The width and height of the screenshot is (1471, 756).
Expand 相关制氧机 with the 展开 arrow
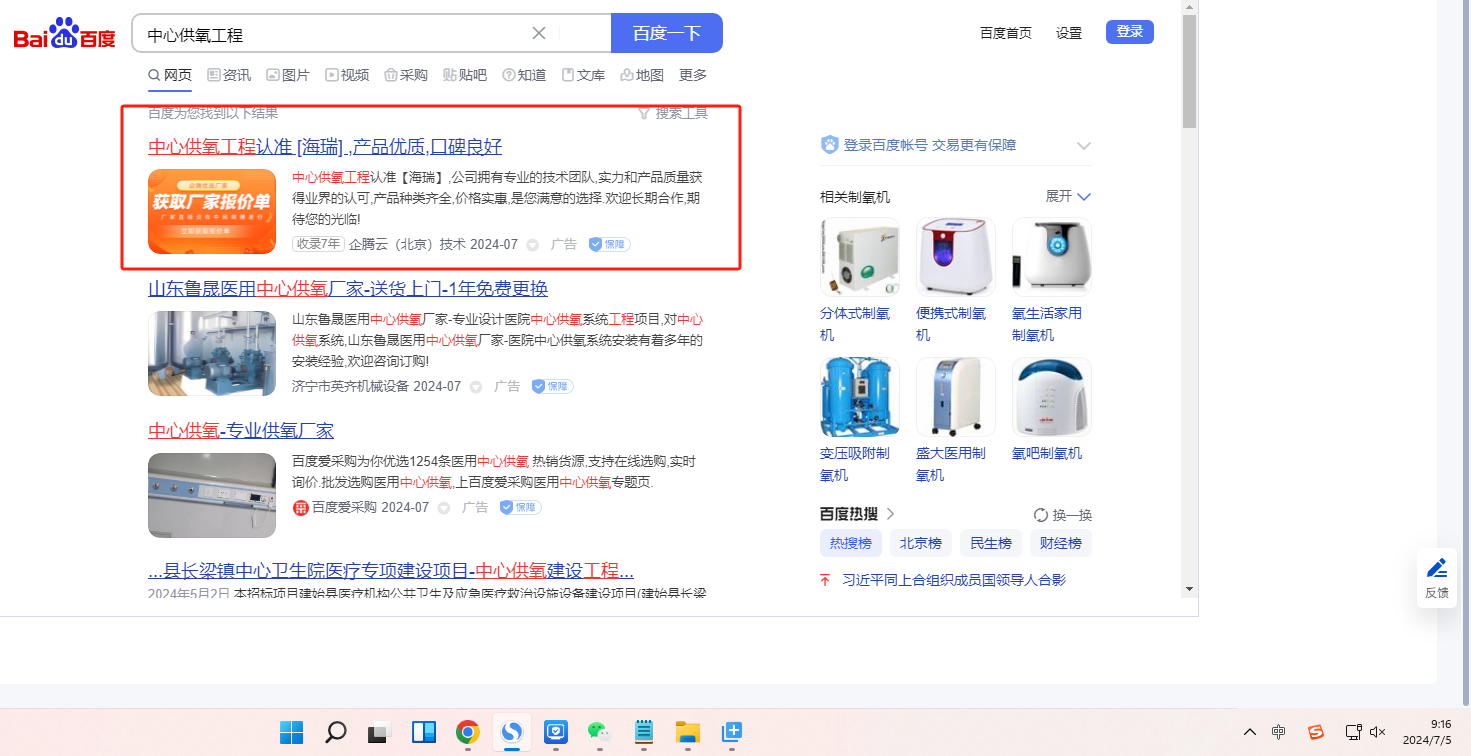pos(1084,197)
